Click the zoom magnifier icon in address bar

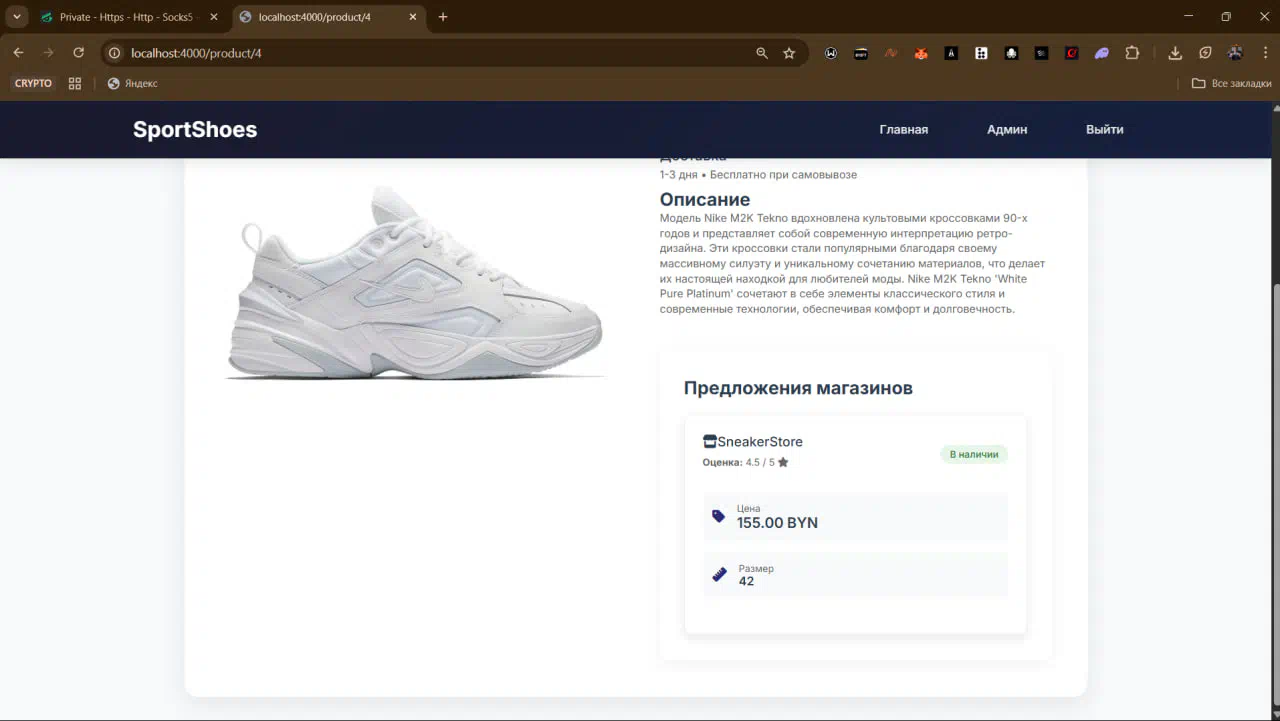[762, 53]
